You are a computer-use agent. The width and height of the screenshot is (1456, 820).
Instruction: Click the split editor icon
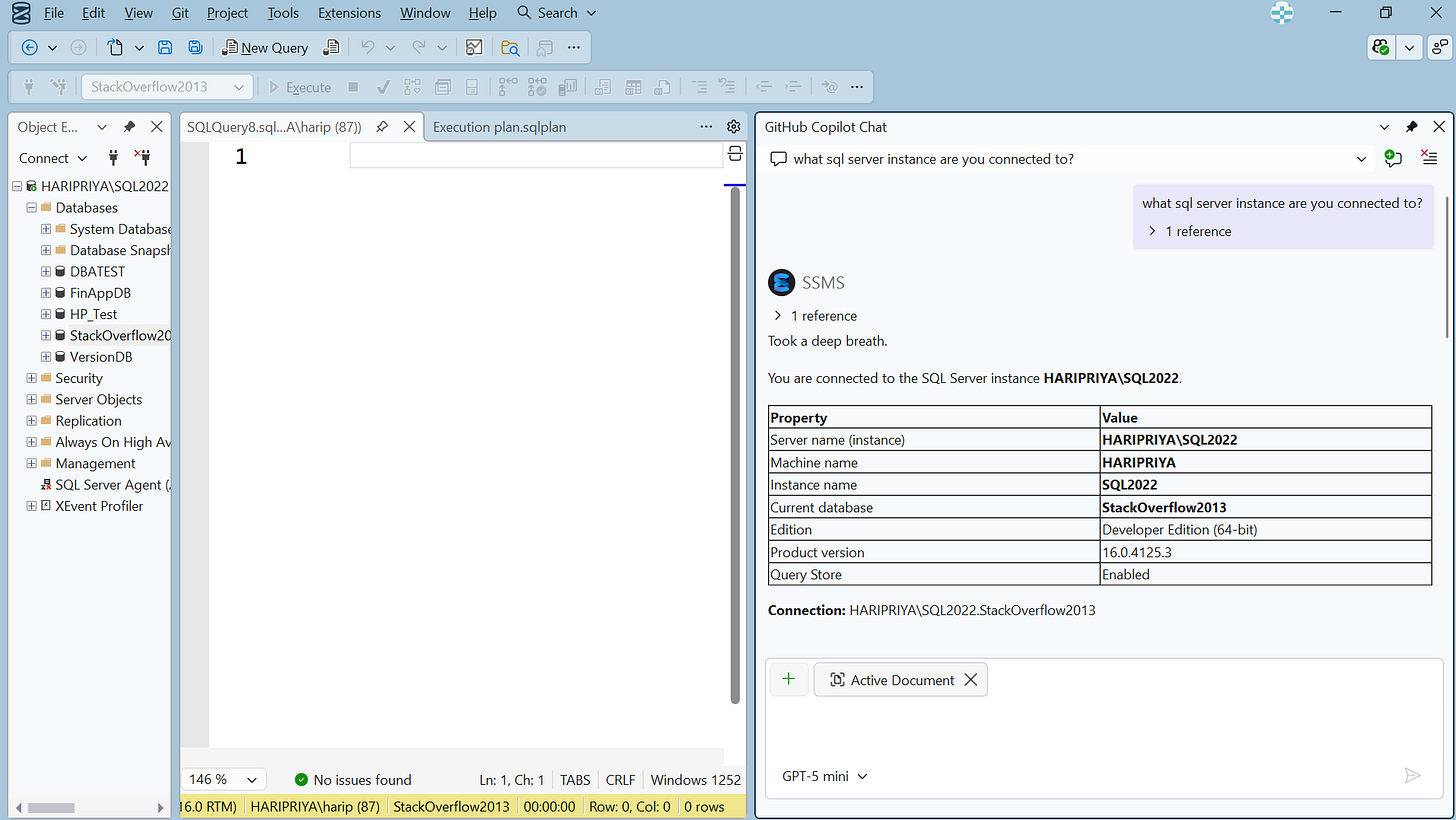click(735, 155)
